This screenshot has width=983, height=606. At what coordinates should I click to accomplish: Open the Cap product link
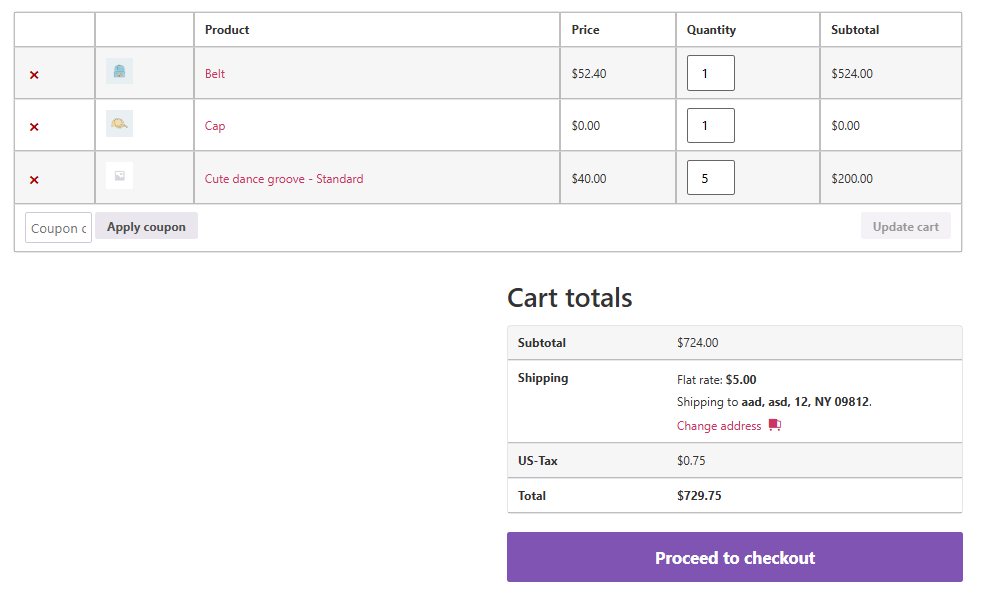click(x=215, y=126)
